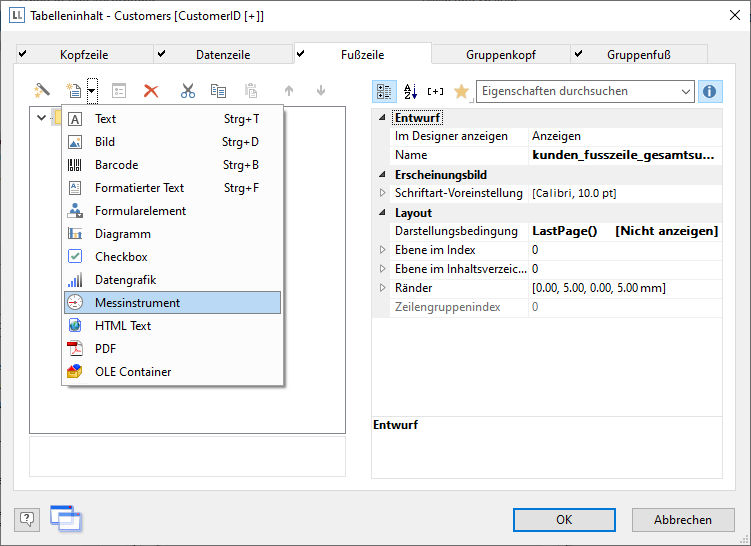Click the copy icon in toolbar
The height and width of the screenshot is (546, 751).
pos(218,91)
